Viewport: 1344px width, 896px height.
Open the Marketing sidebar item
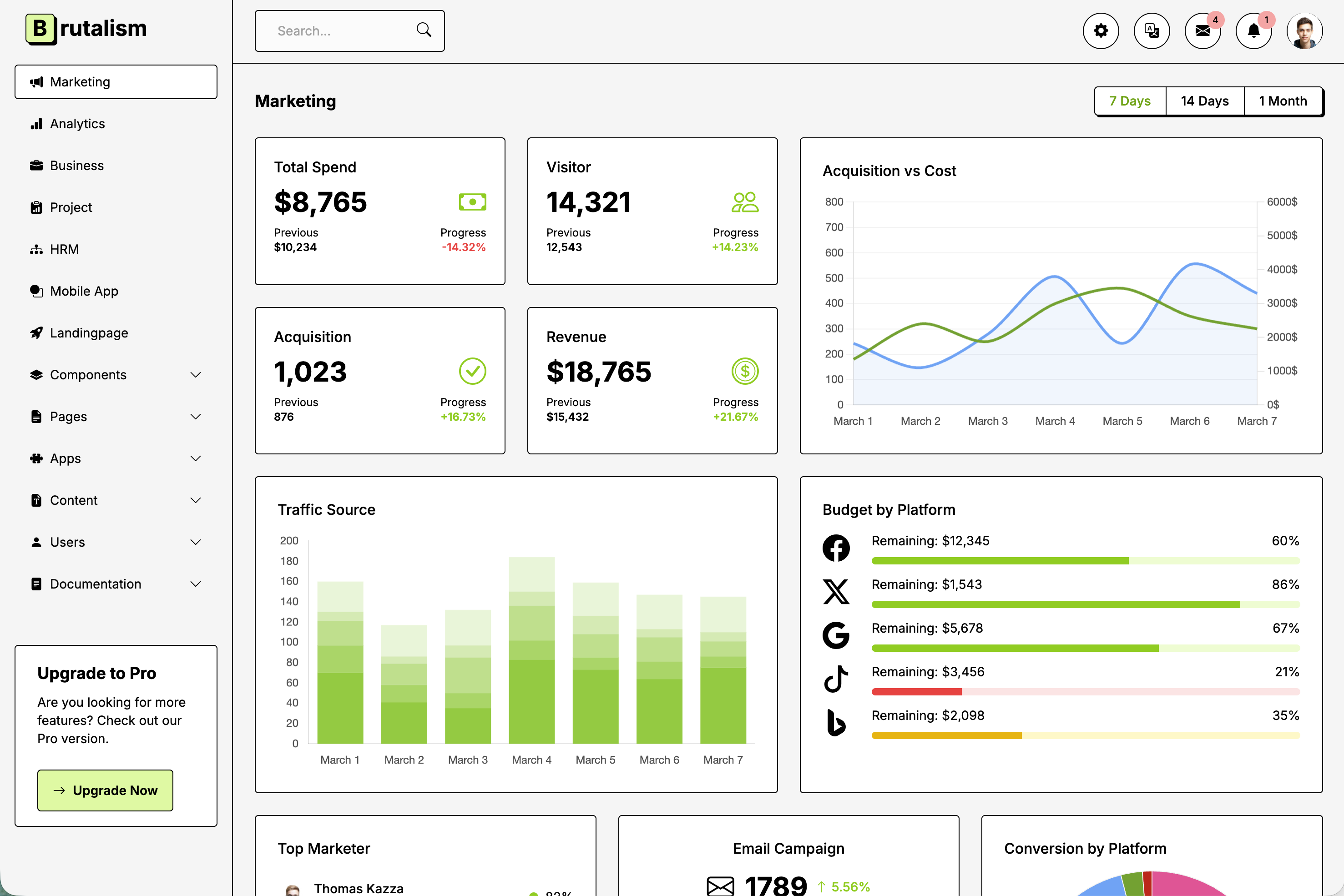116,82
